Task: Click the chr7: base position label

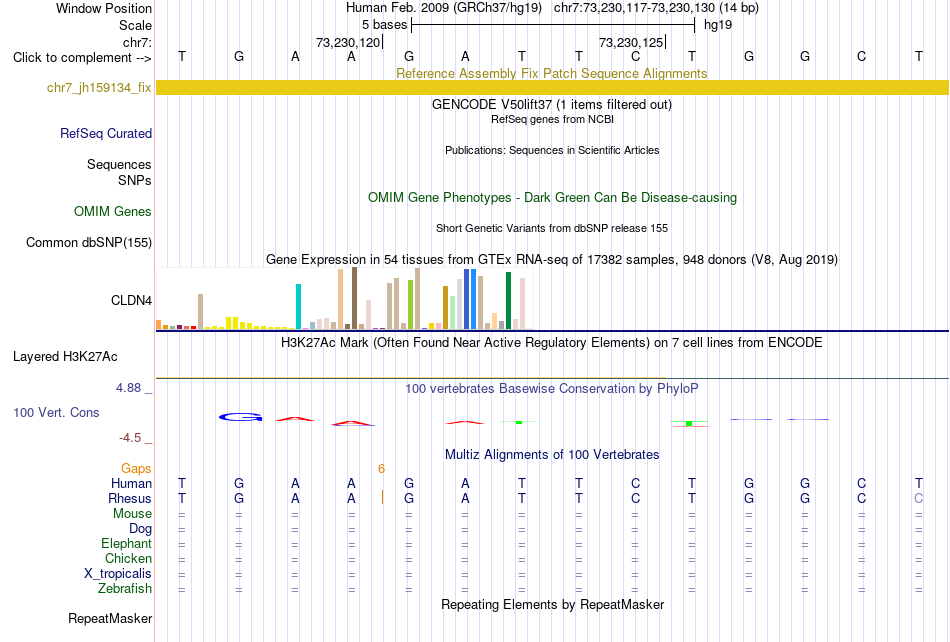Action: point(137,42)
